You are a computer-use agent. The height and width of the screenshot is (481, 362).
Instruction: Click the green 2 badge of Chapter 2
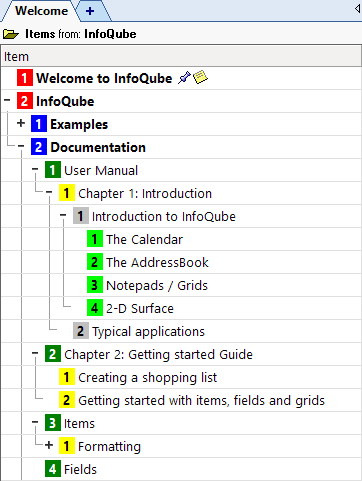point(53,354)
